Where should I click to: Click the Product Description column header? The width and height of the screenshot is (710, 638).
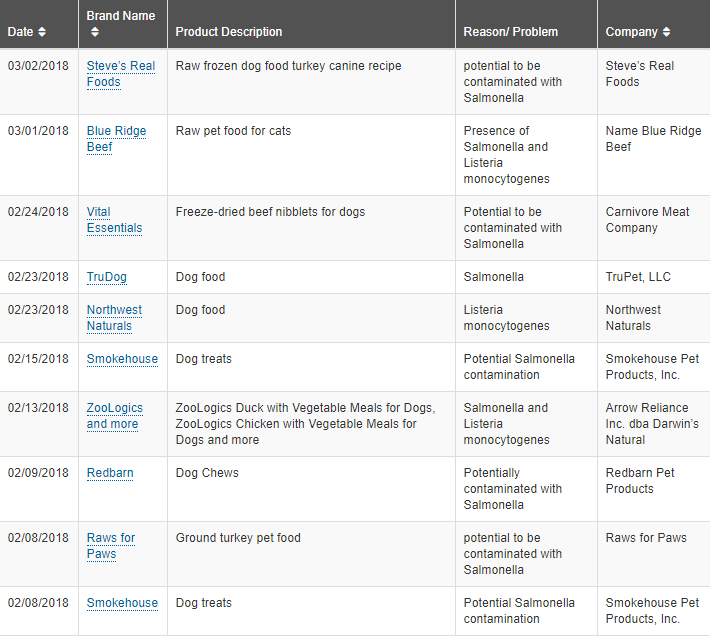point(229,32)
